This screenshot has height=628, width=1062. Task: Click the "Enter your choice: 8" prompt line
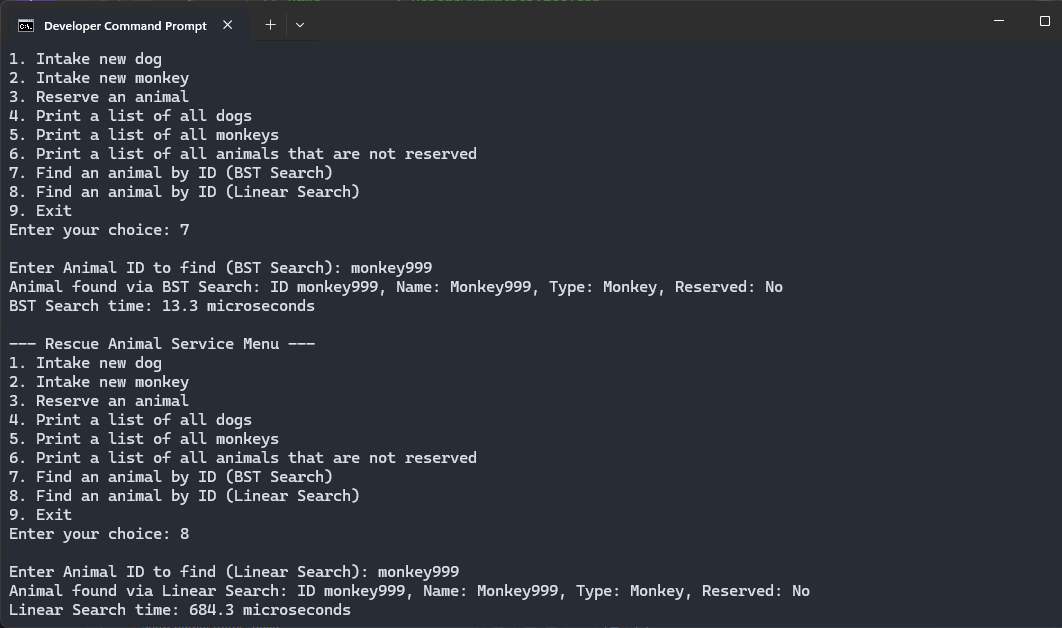pos(99,534)
